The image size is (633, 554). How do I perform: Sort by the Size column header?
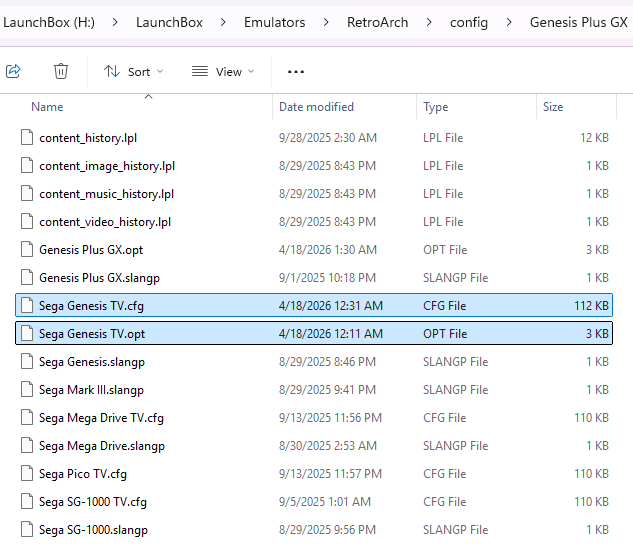click(x=553, y=107)
